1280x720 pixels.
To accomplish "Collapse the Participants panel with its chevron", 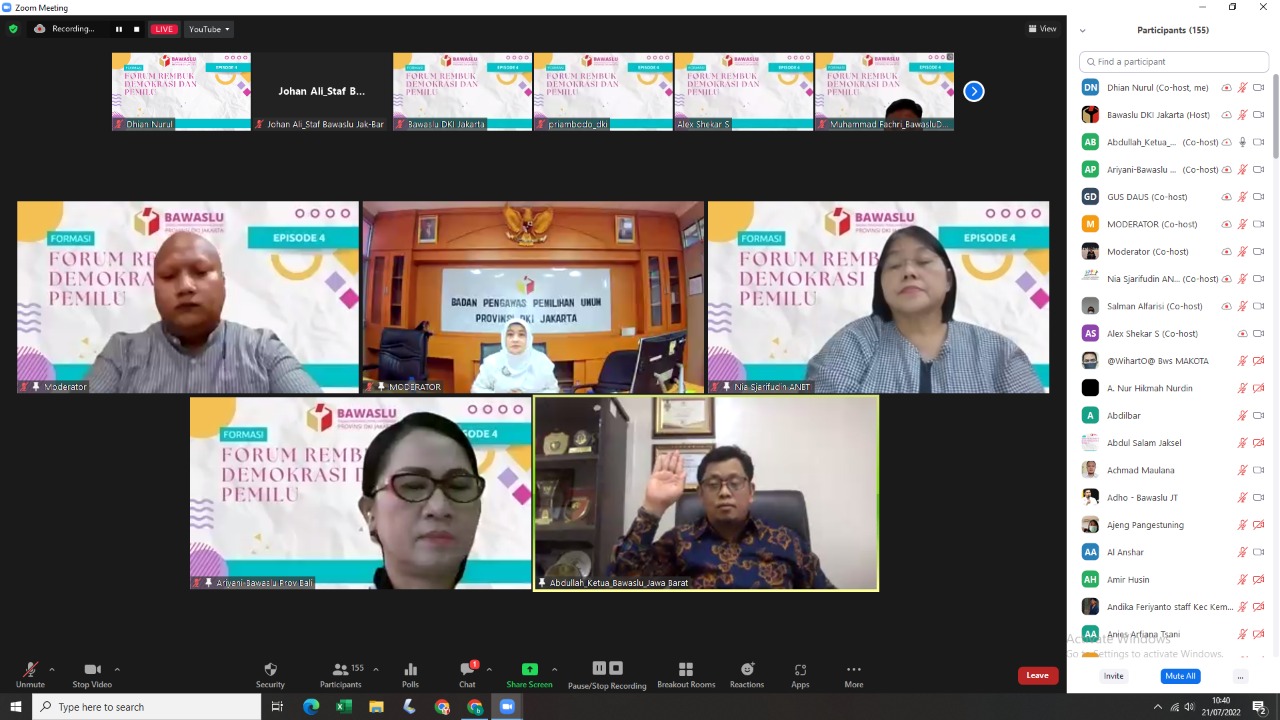I will [1082, 30].
